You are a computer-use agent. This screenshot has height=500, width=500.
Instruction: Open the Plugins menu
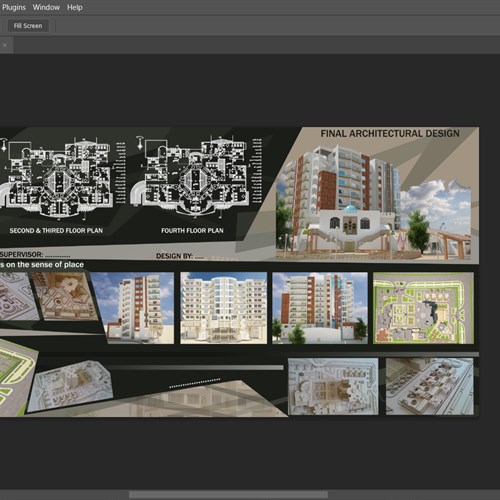tap(14, 7)
